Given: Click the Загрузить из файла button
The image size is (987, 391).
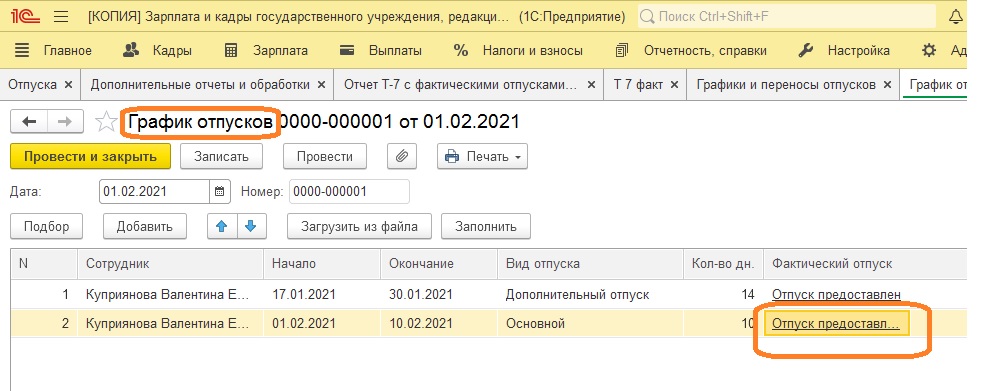Looking at the screenshot, I should [x=359, y=226].
